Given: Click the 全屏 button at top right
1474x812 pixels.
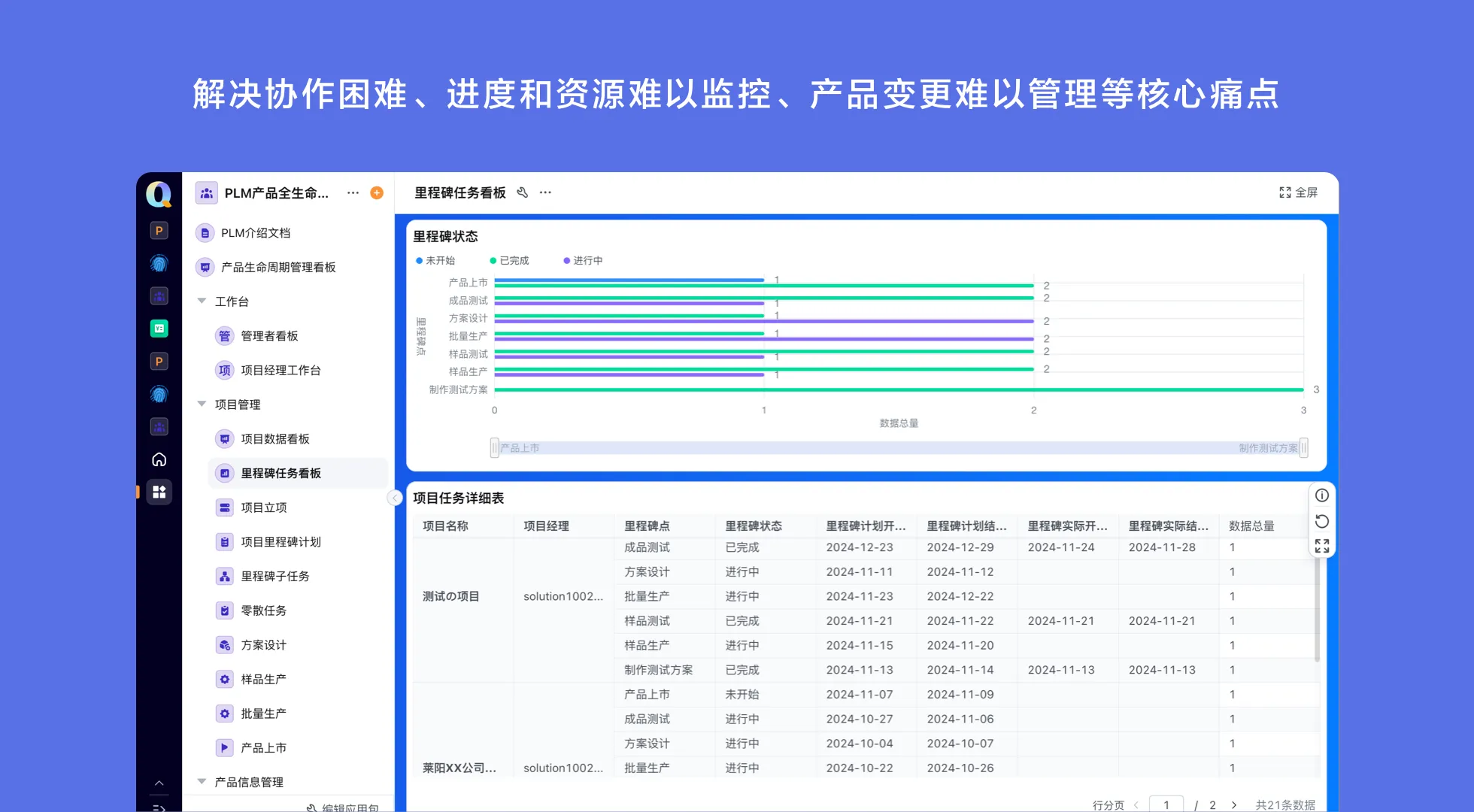Looking at the screenshot, I should click(x=1299, y=192).
